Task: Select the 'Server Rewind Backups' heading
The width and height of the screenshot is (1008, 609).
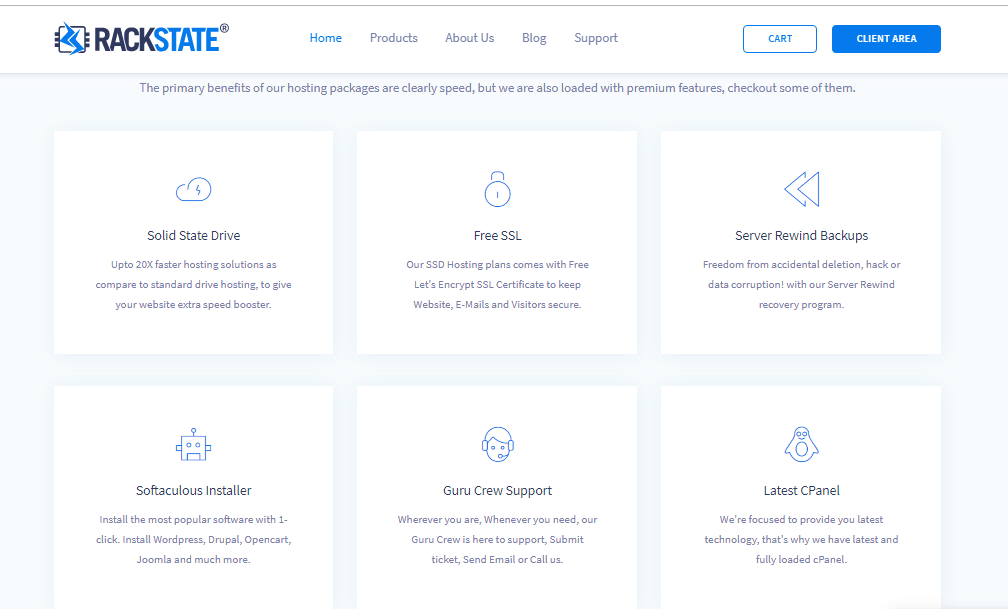Action: (x=802, y=235)
